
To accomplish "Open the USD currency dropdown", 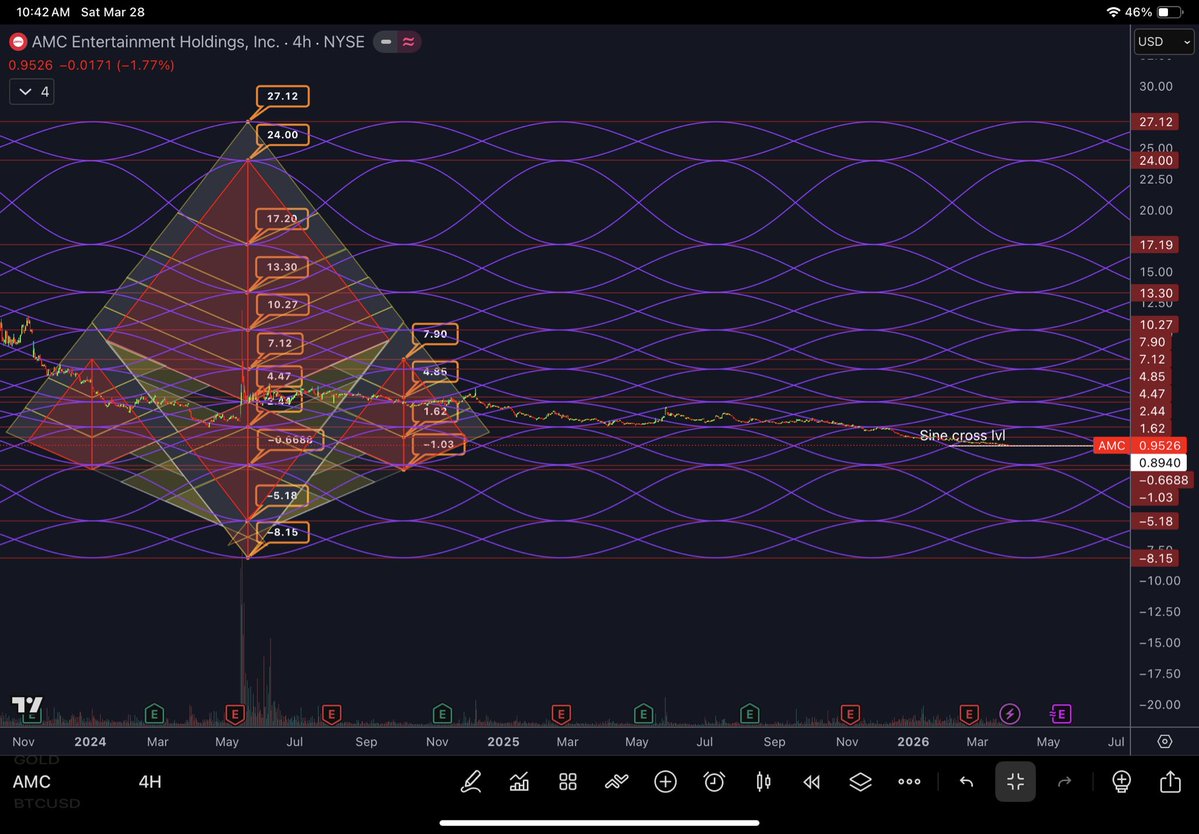I will pos(1161,41).
